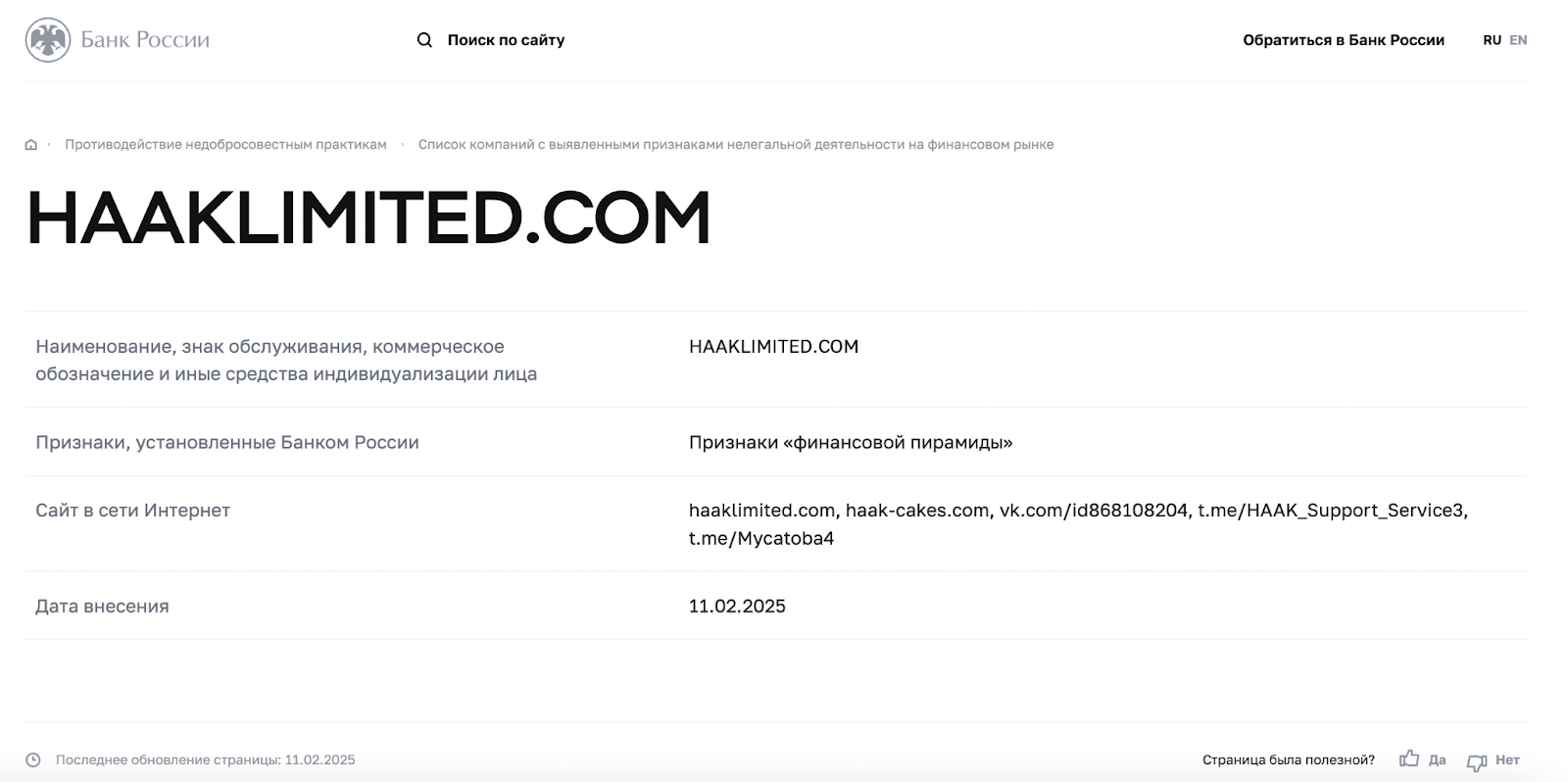Go to home via breadcrumb house icon
Image resolution: width=1568 pixels, height=782 pixels.
tap(31, 145)
